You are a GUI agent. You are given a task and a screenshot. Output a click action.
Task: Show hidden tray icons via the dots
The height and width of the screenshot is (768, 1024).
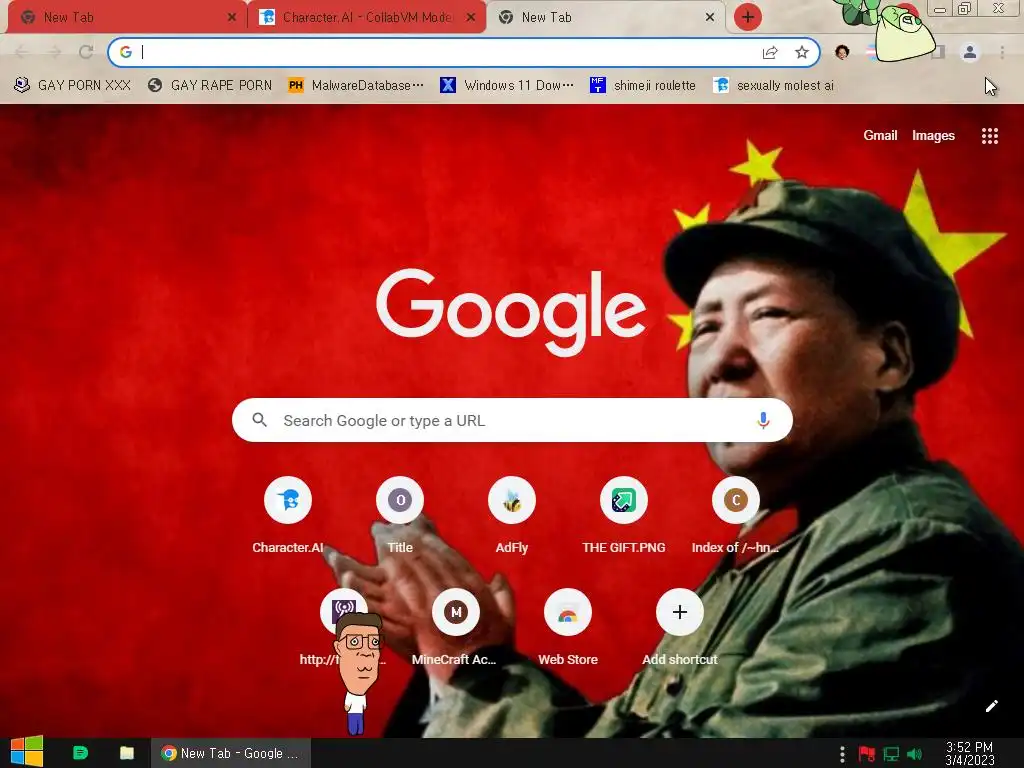pyautogui.click(x=842, y=754)
